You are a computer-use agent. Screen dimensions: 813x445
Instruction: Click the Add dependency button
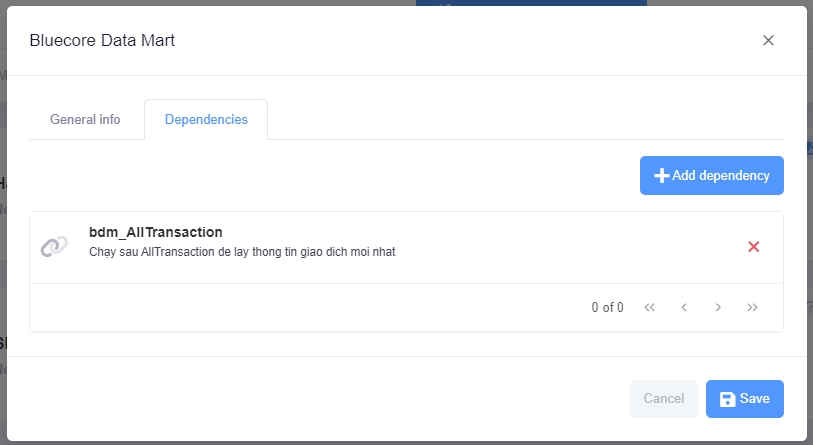point(711,175)
